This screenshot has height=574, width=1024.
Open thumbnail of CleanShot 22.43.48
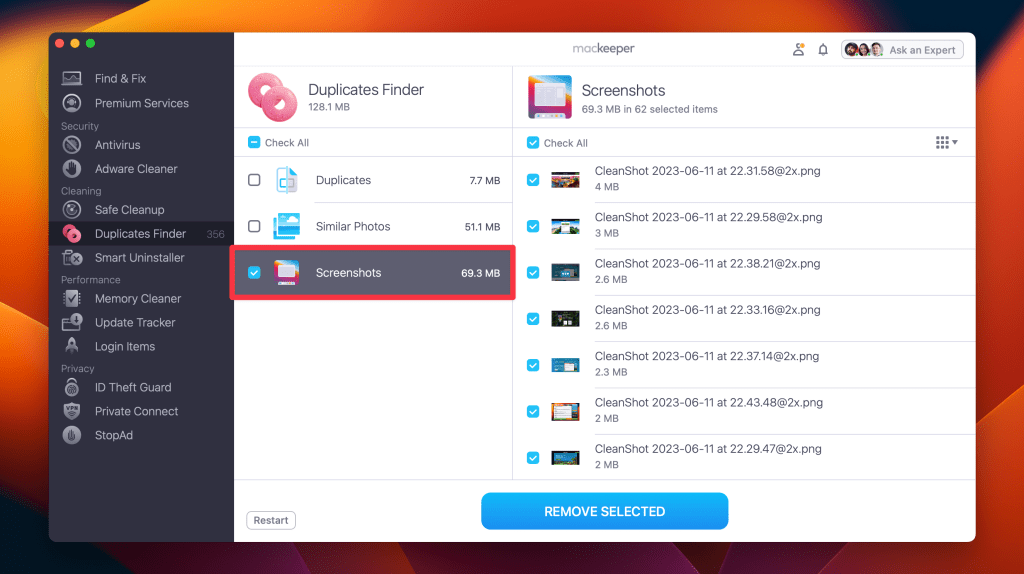tap(566, 412)
